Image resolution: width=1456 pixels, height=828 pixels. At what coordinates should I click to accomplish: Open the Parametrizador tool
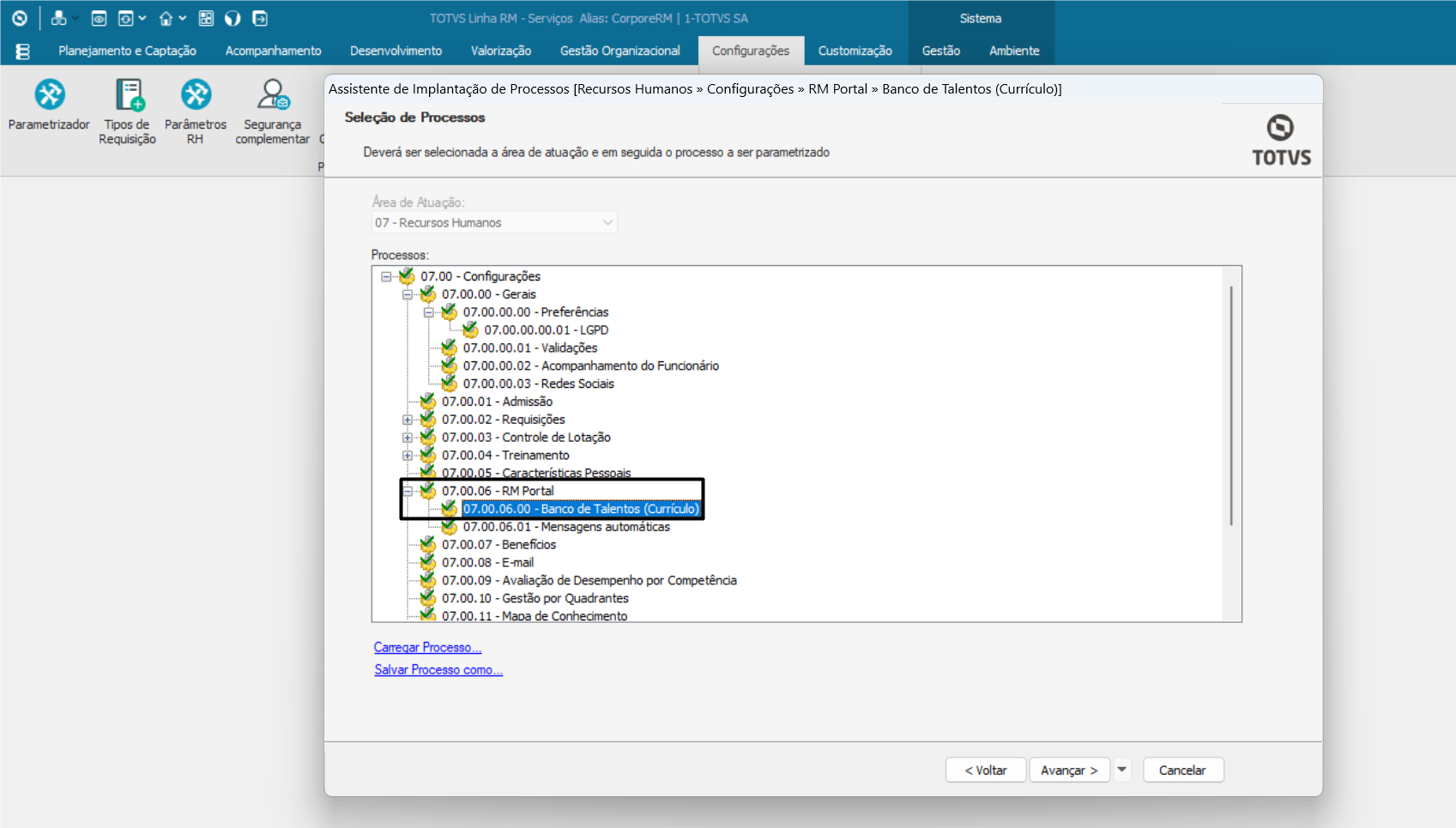pyautogui.click(x=49, y=105)
